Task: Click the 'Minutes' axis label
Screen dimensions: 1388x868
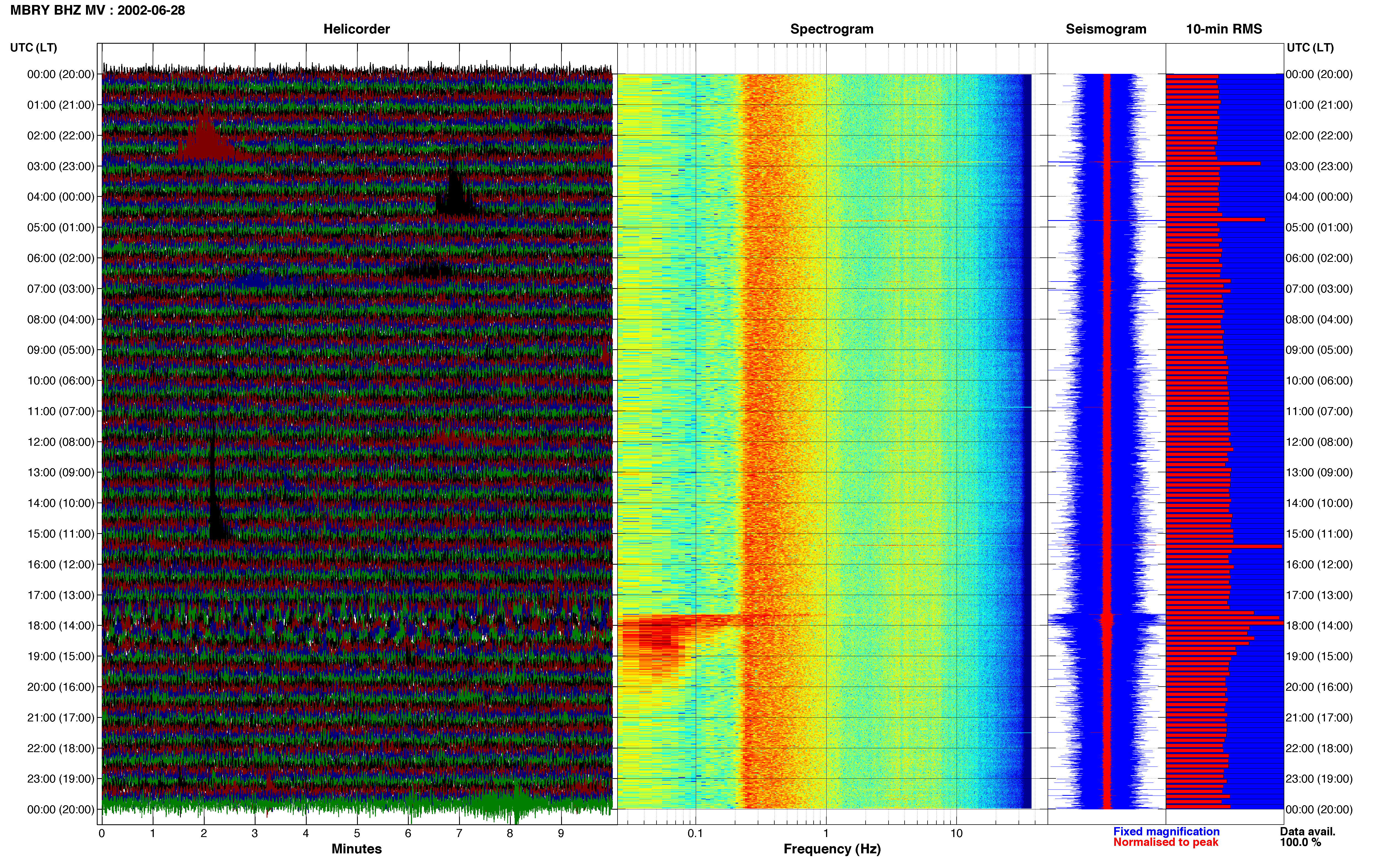Action: click(356, 848)
